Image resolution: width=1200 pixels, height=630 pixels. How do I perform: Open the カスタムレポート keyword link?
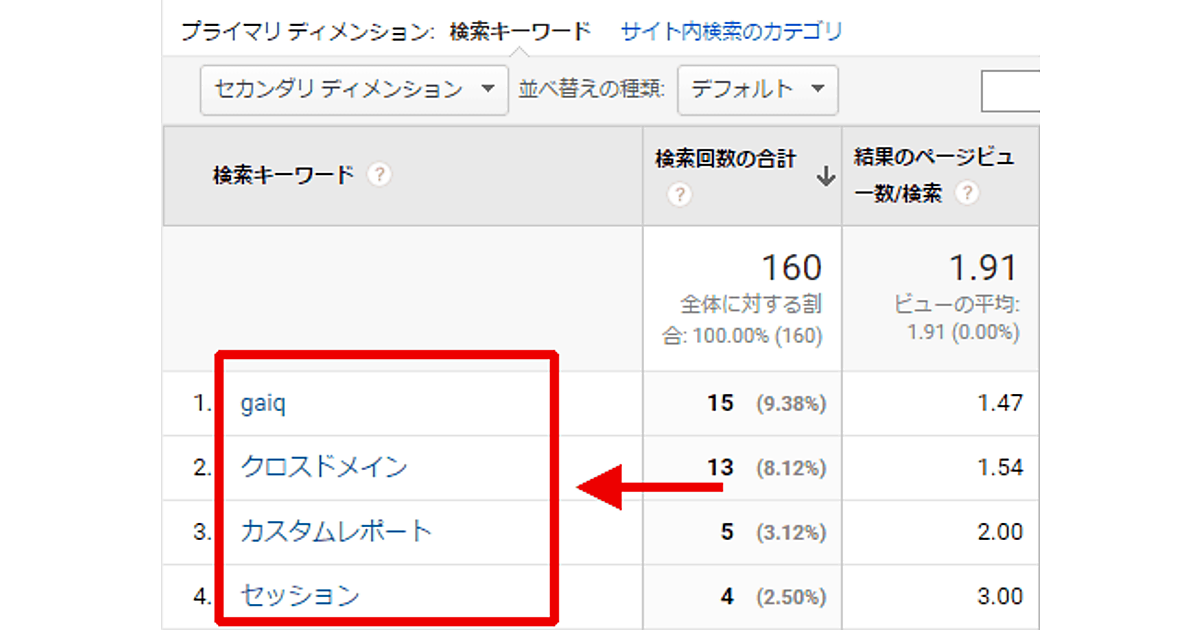(336, 531)
